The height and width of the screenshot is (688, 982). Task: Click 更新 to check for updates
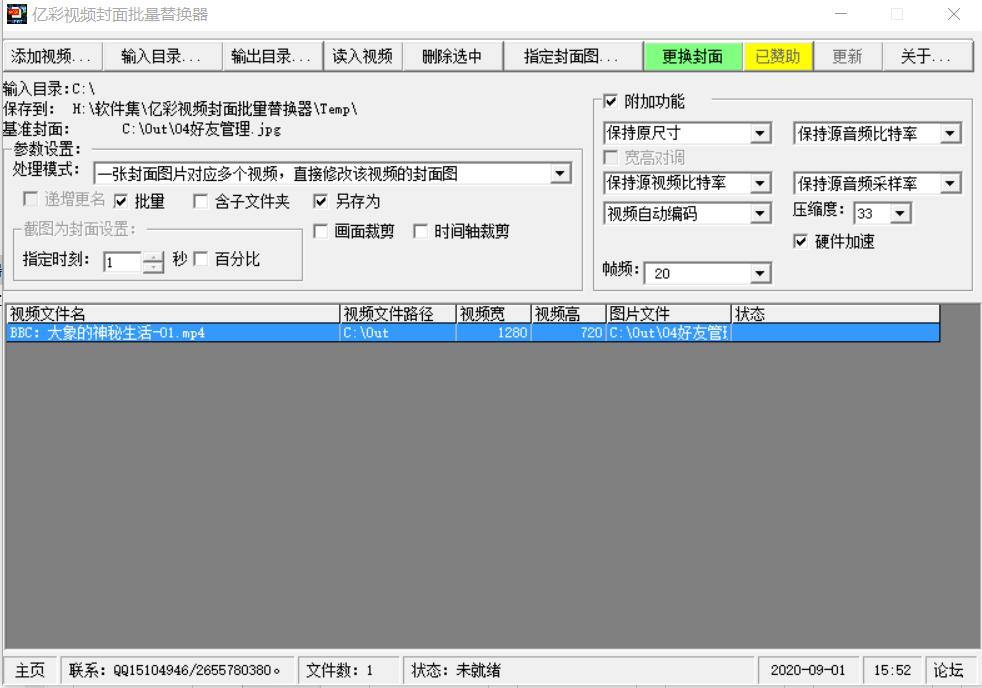pyautogui.click(x=847, y=55)
